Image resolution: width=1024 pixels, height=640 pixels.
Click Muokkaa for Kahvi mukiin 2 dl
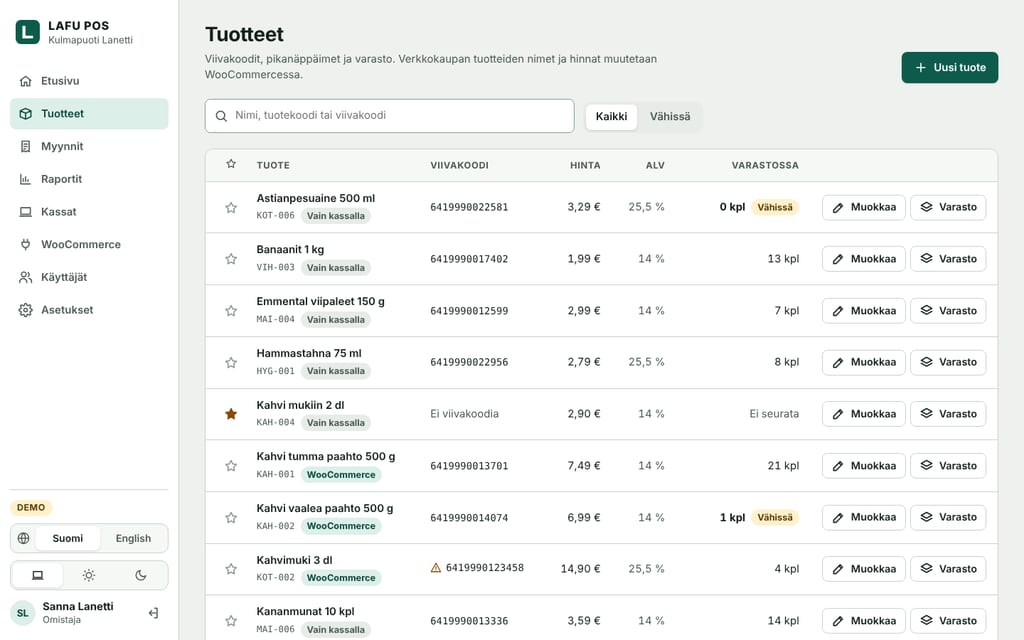863,414
